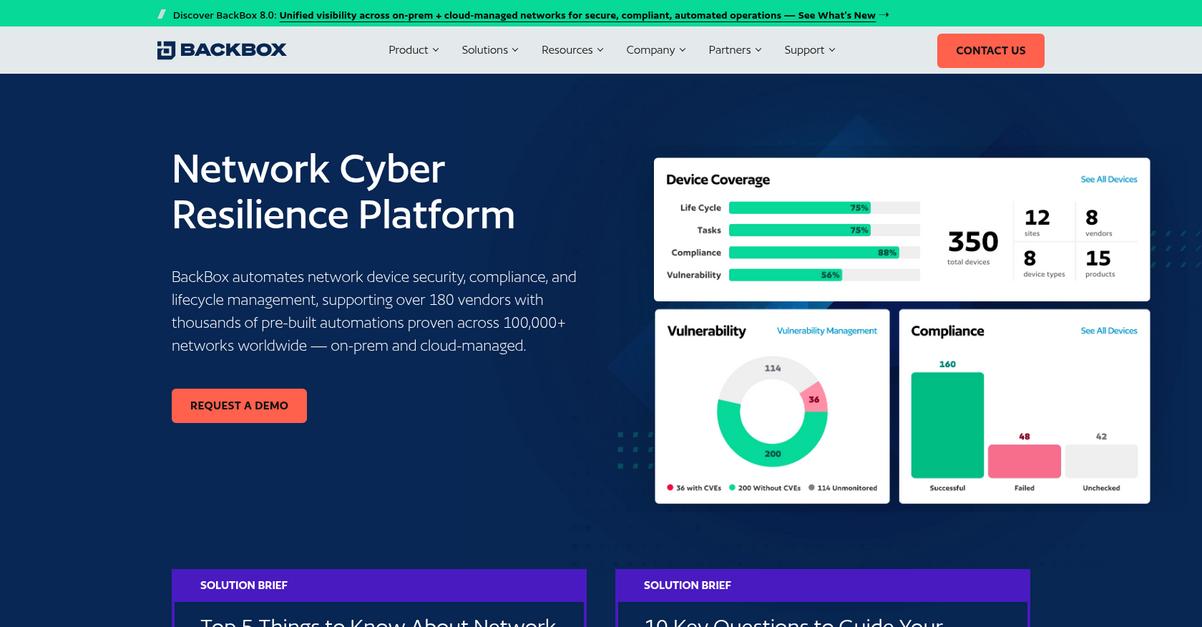Click the green Successful bar in Compliance chart
Screen dimensions: 1202x627
[947, 425]
